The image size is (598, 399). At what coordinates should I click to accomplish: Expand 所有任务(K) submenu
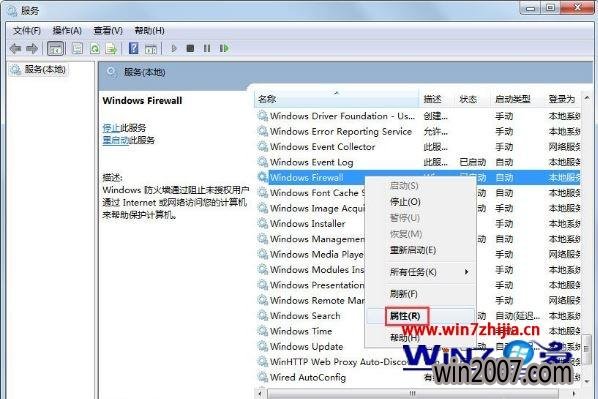tap(421, 272)
